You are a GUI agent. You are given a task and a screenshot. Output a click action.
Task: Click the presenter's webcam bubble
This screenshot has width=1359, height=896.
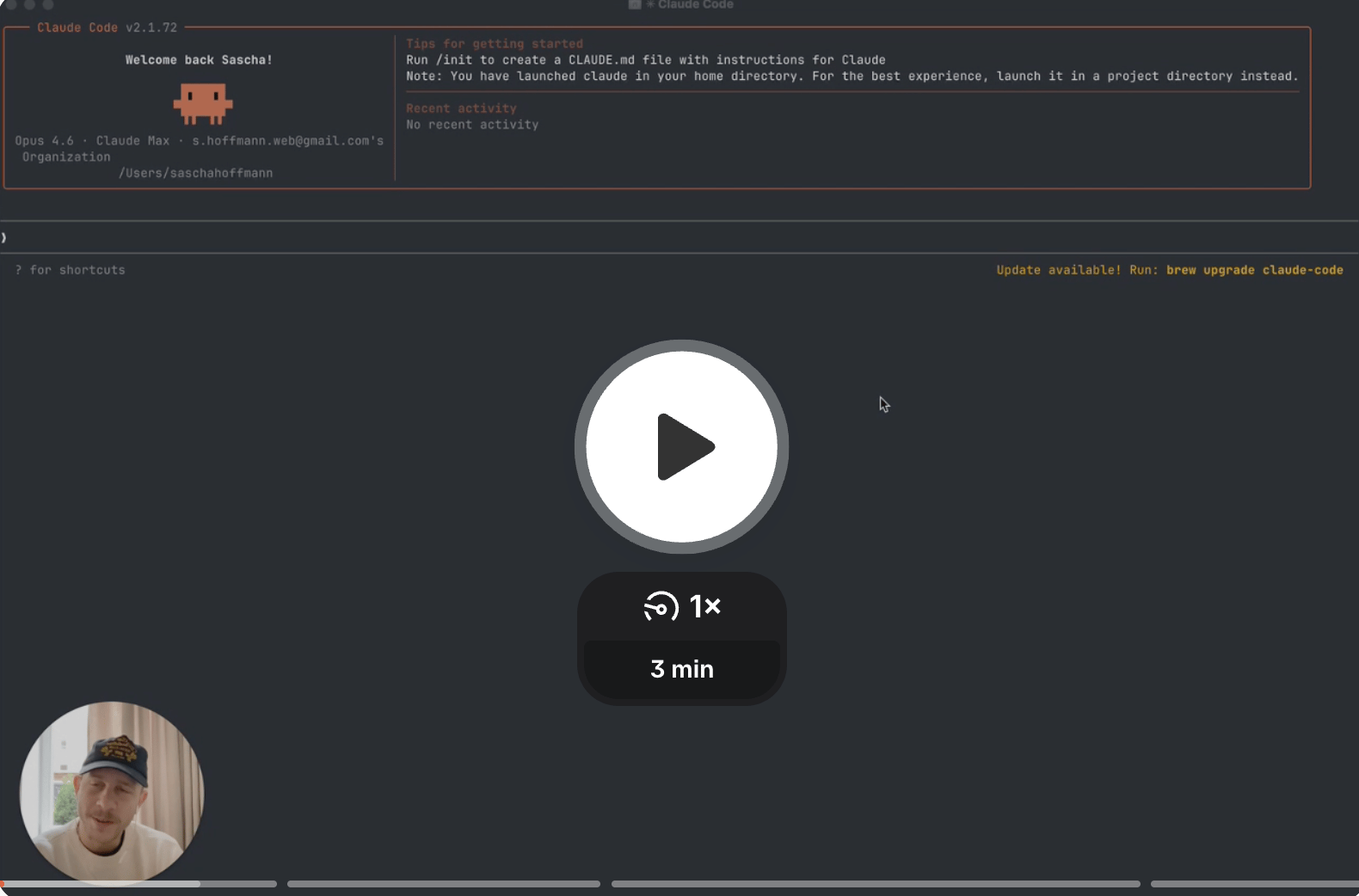112,793
